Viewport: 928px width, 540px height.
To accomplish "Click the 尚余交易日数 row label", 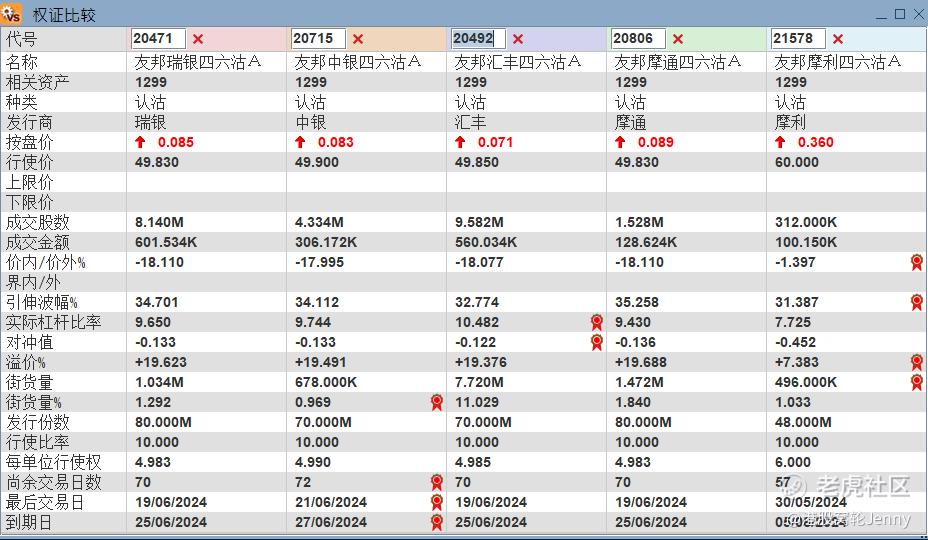I will tap(53, 483).
